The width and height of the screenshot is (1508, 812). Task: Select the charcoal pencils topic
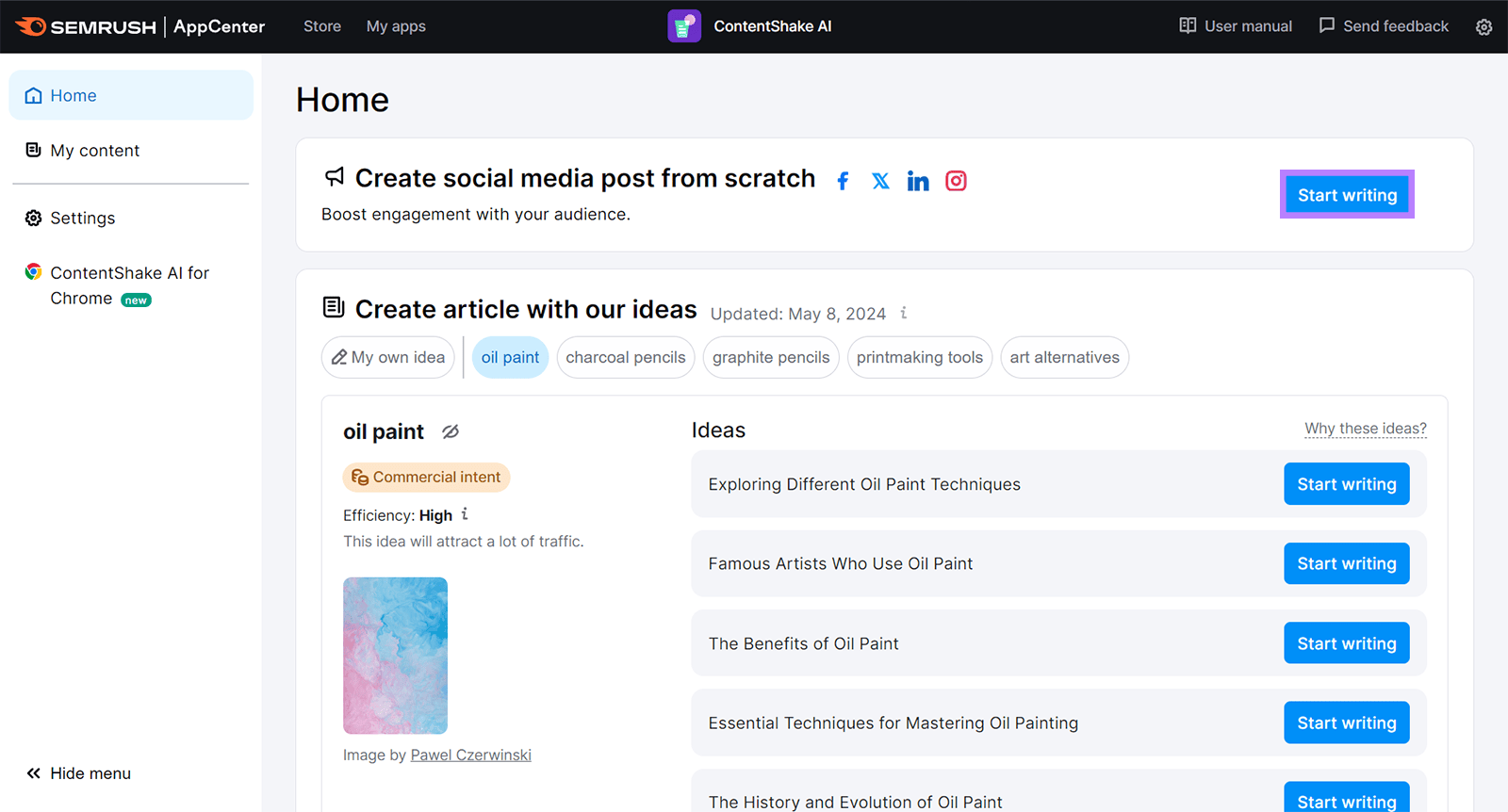(626, 358)
